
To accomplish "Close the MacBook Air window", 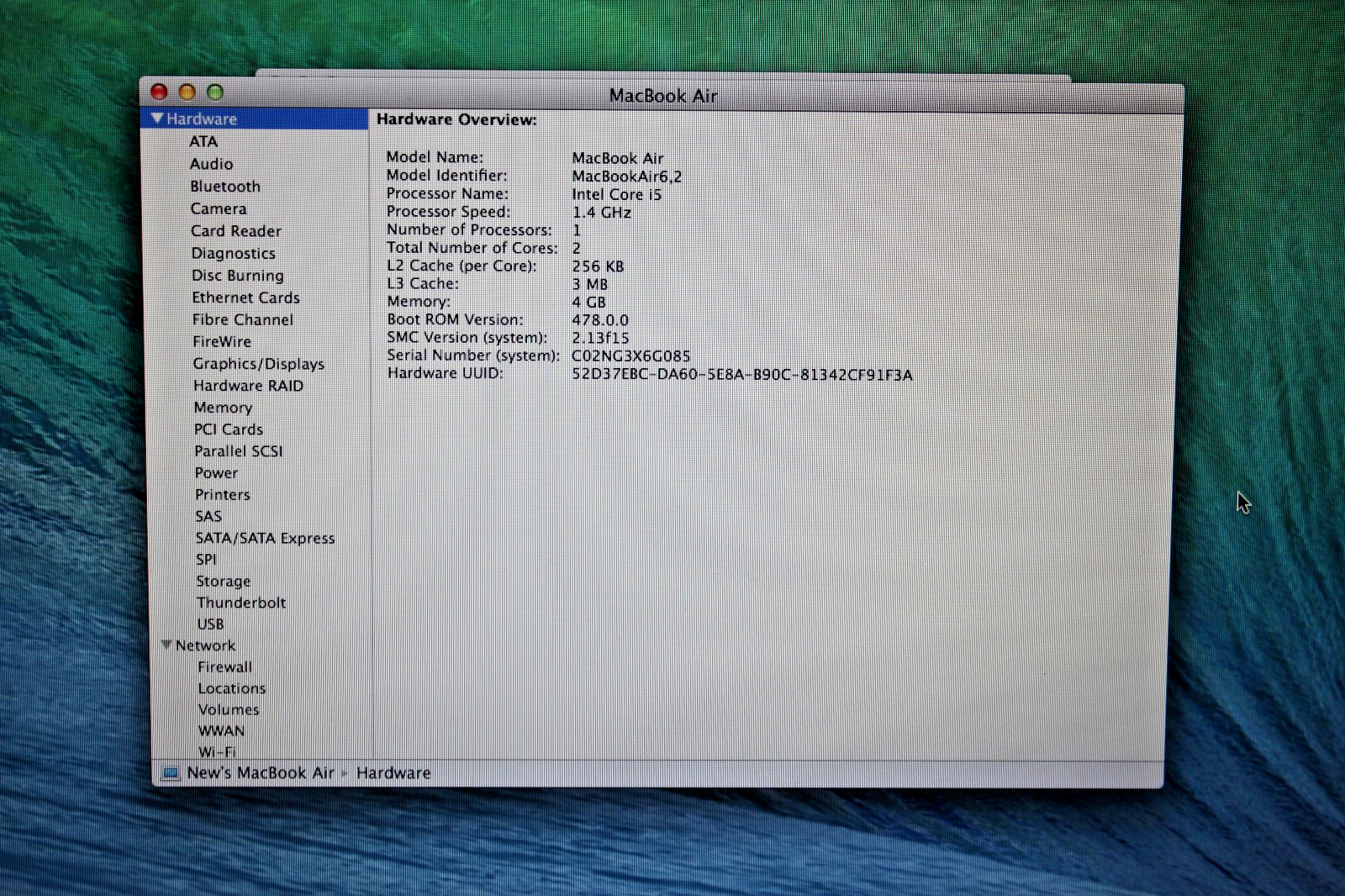I will point(159,92).
